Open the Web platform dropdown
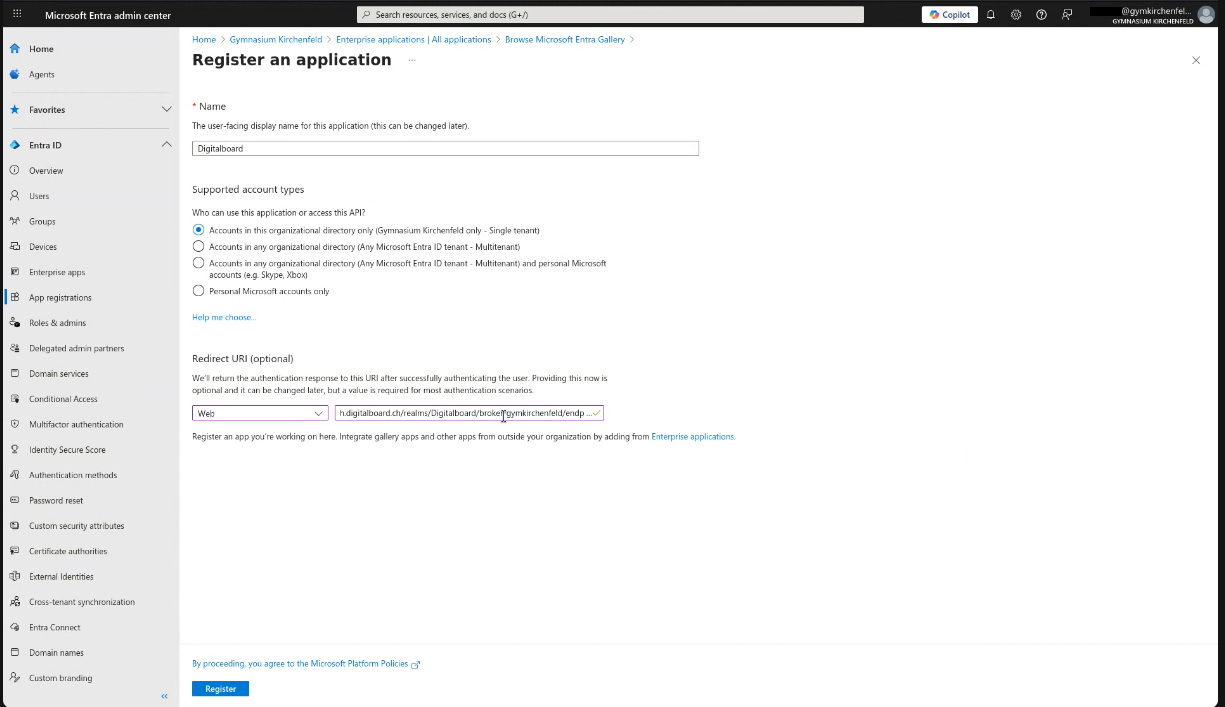Image resolution: width=1225 pixels, height=707 pixels. (x=259, y=412)
